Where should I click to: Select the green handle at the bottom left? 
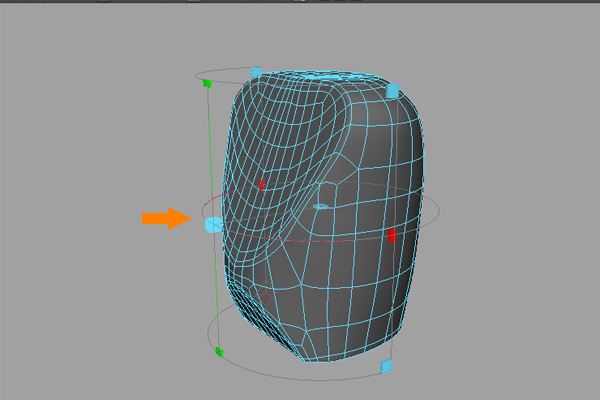pyautogui.click(x=218, y=352)
